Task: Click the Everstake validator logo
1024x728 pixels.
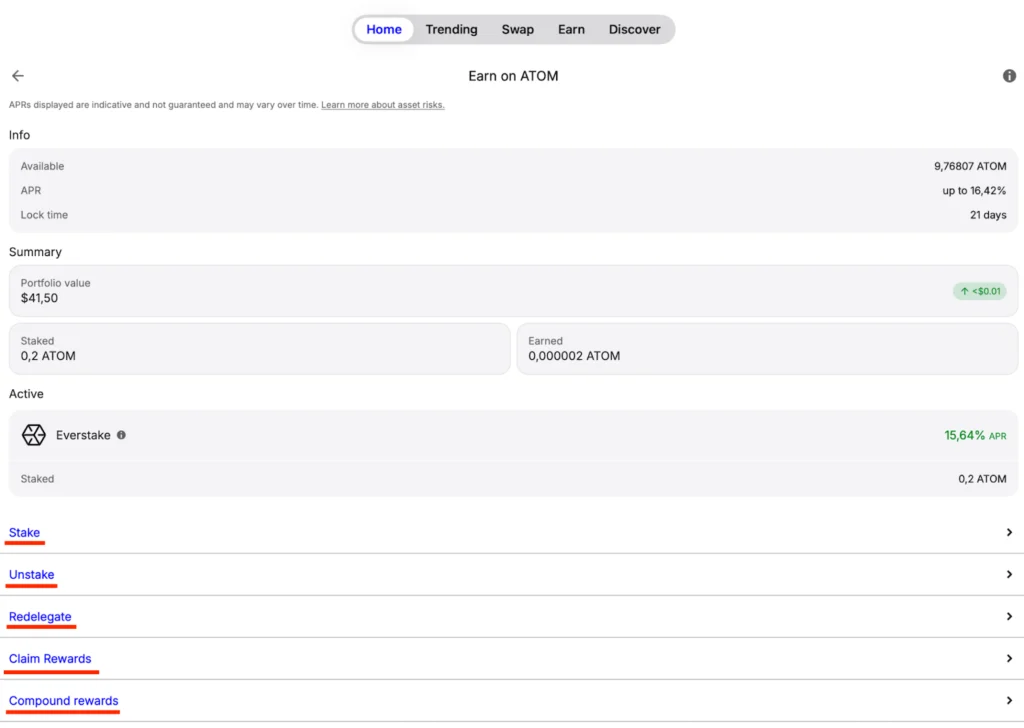Action: (34, 435)
